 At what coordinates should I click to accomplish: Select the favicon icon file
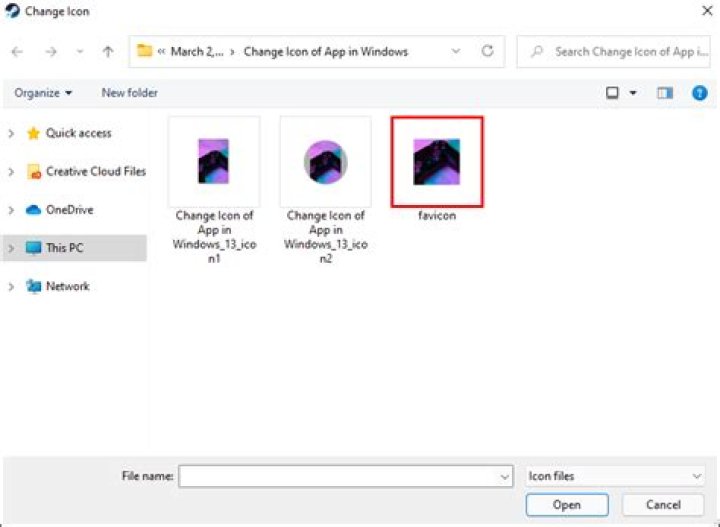point(436,163)
